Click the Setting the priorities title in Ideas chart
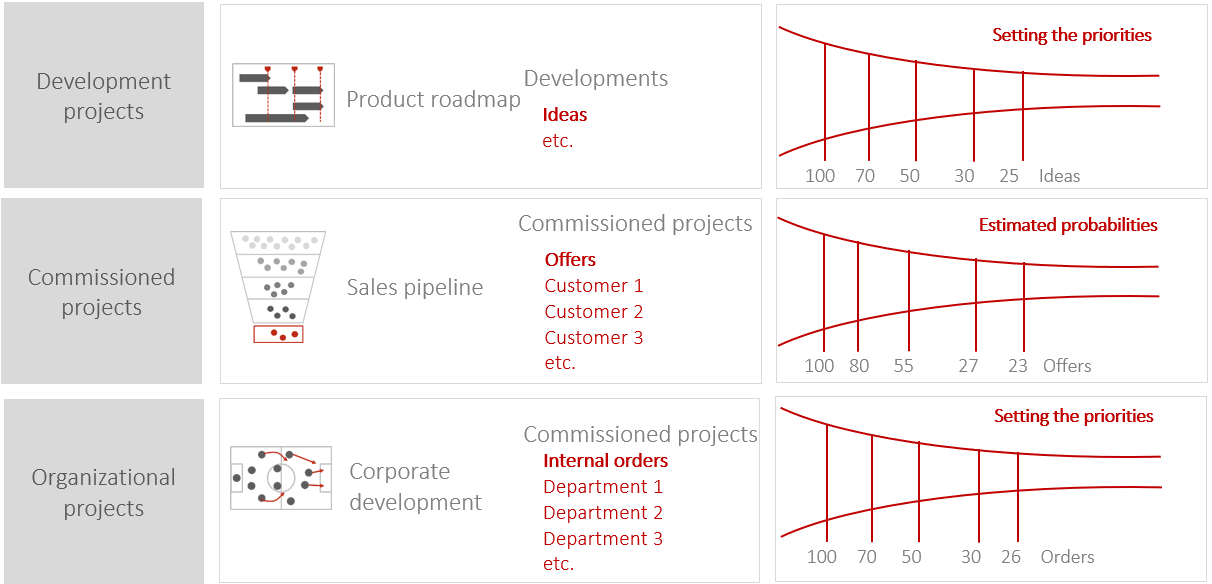 click(1072, 36)
